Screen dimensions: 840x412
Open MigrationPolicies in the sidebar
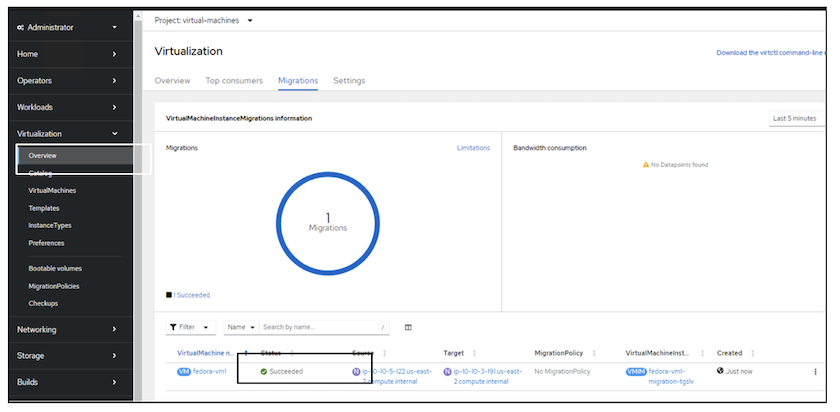54,286
